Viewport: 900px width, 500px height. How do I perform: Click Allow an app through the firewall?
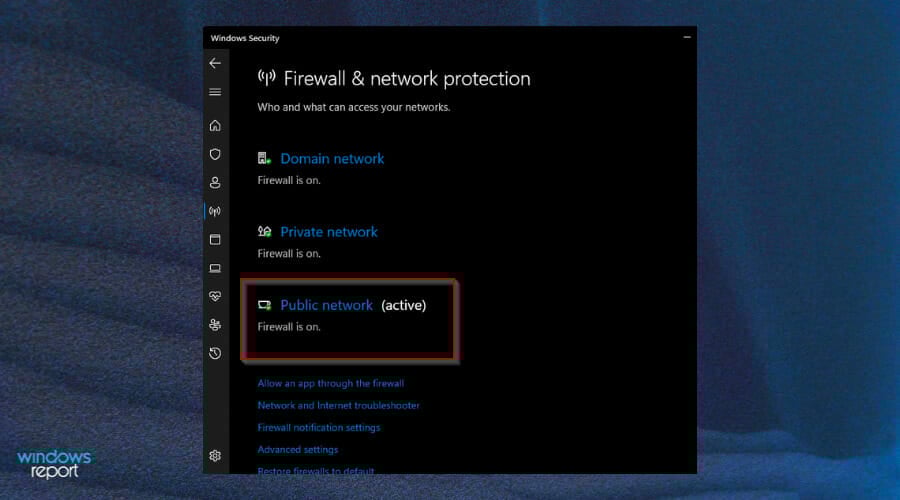click(x=331, y=383)
